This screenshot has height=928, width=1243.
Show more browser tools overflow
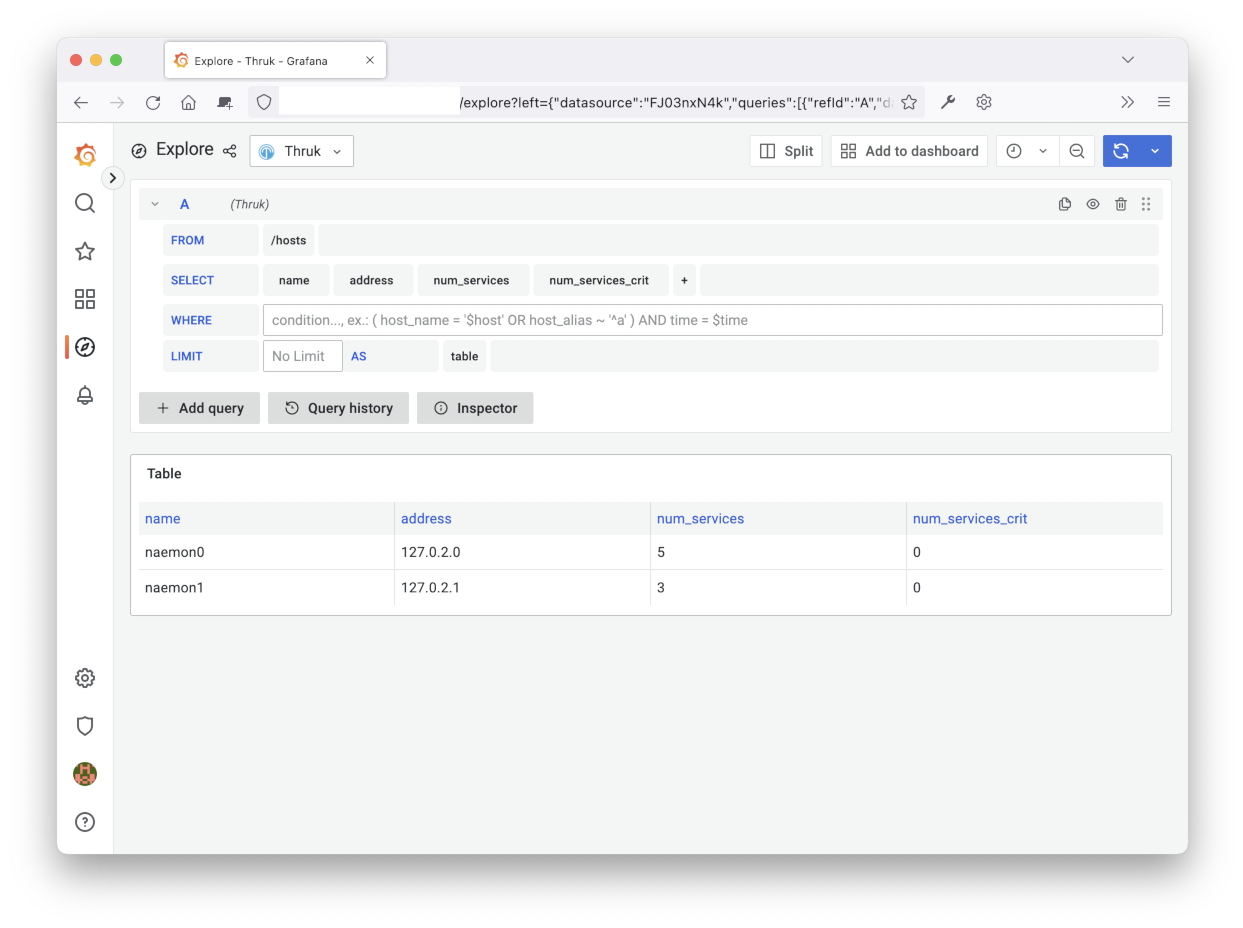(1128, 102)
